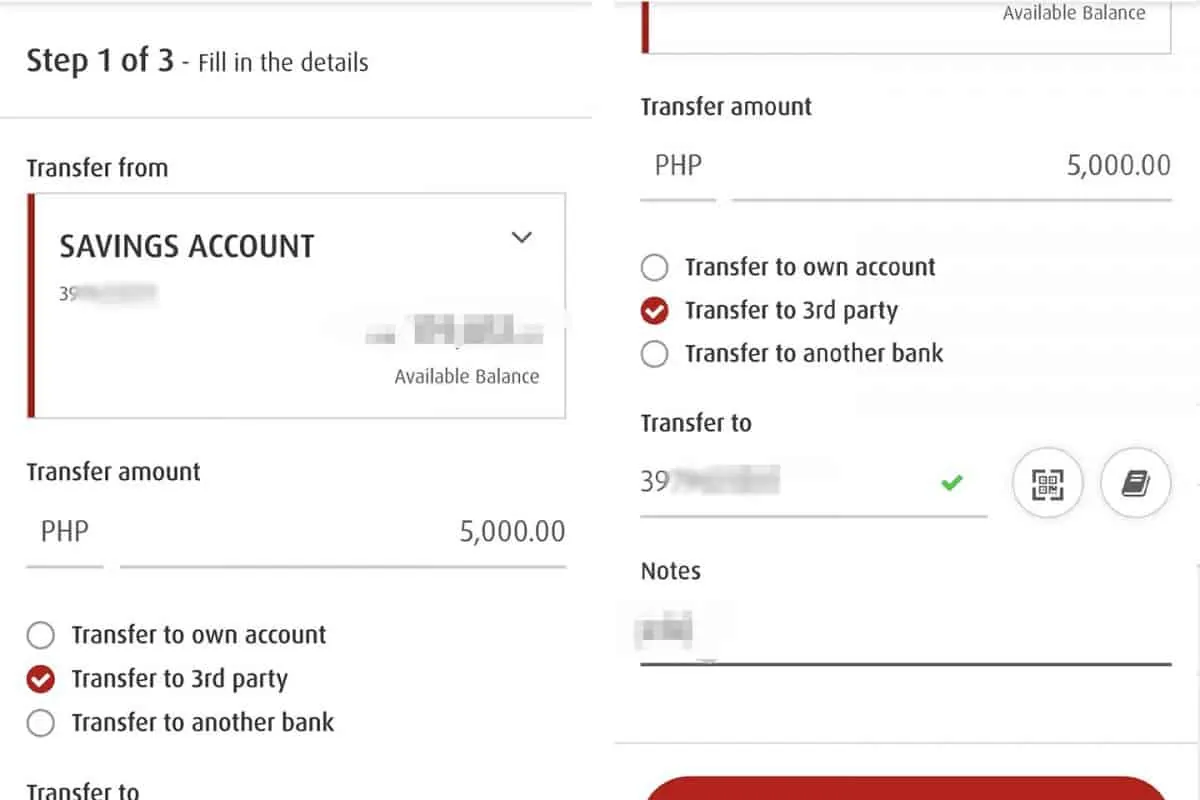1200x800 pixels.
Task: Expand the Savings Account dropdown chevron
Action: click(521, 238)
